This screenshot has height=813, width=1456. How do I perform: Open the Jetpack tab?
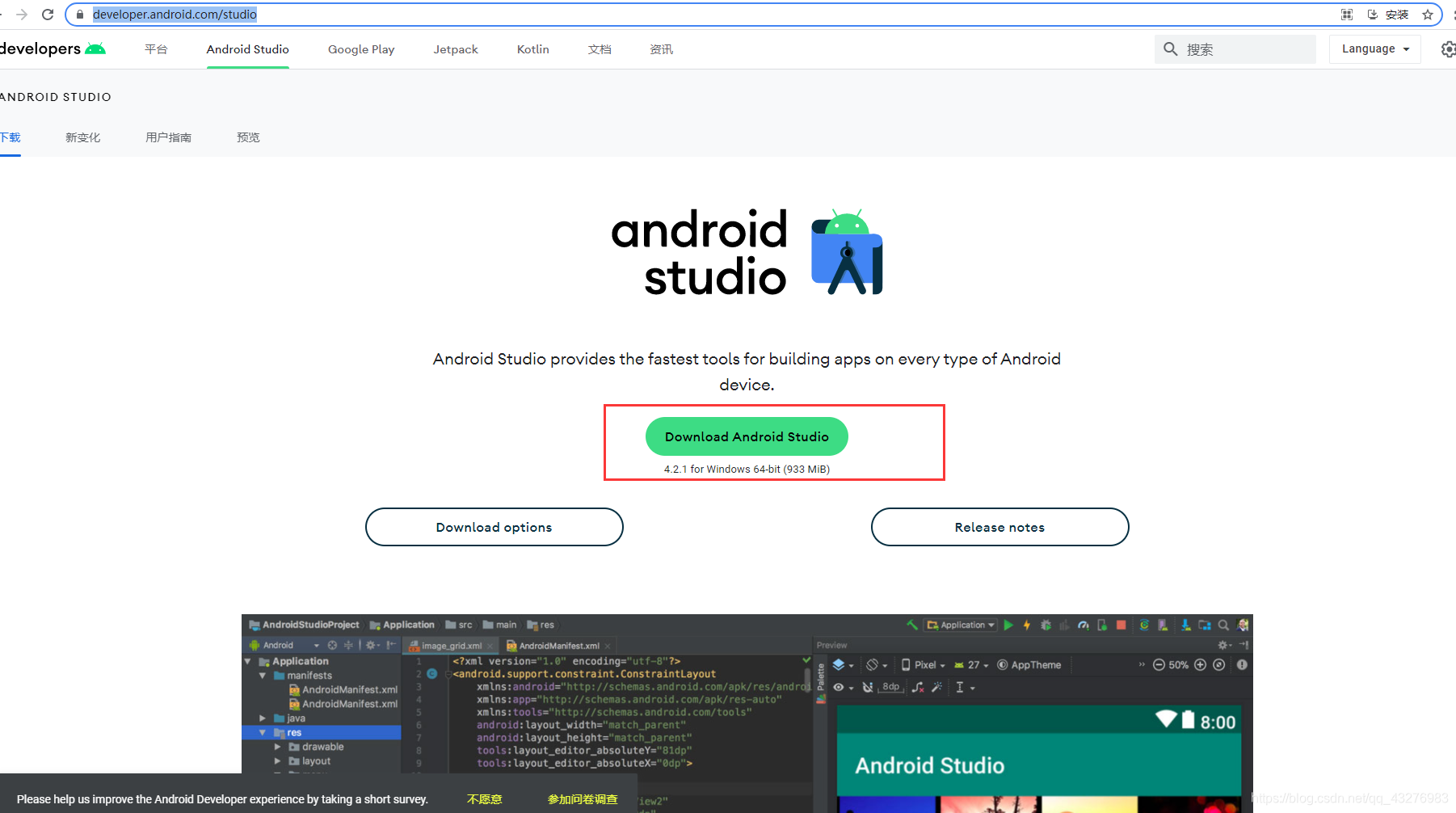(456, 49)
